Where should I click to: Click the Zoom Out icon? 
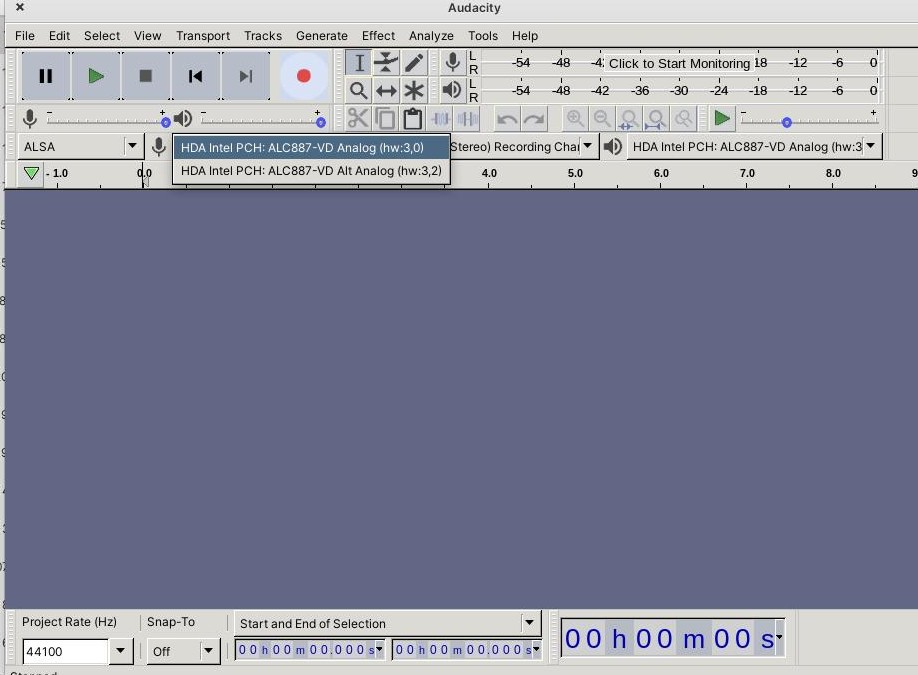click(602, 119)
